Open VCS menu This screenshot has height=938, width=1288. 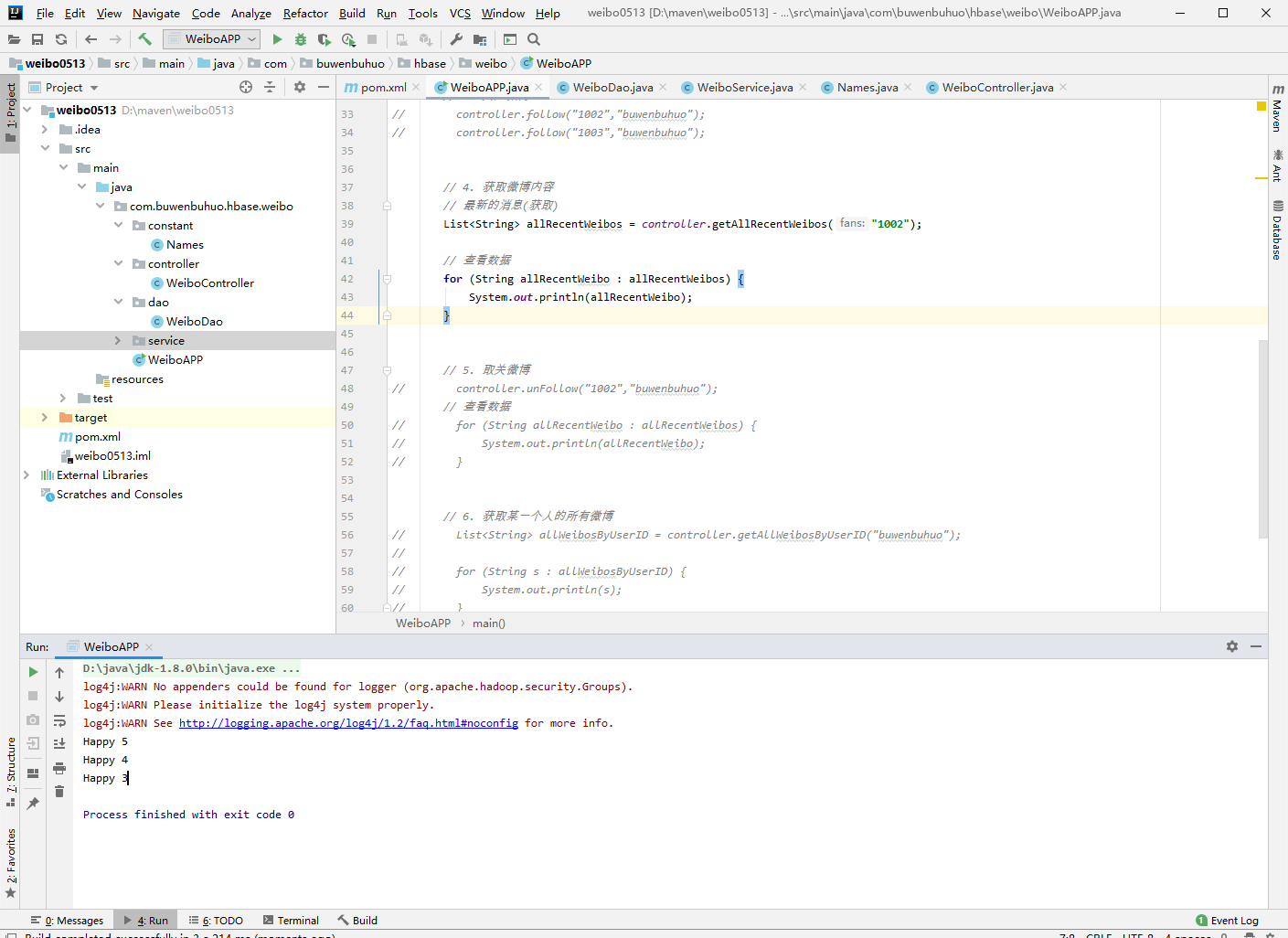(461, 13)
